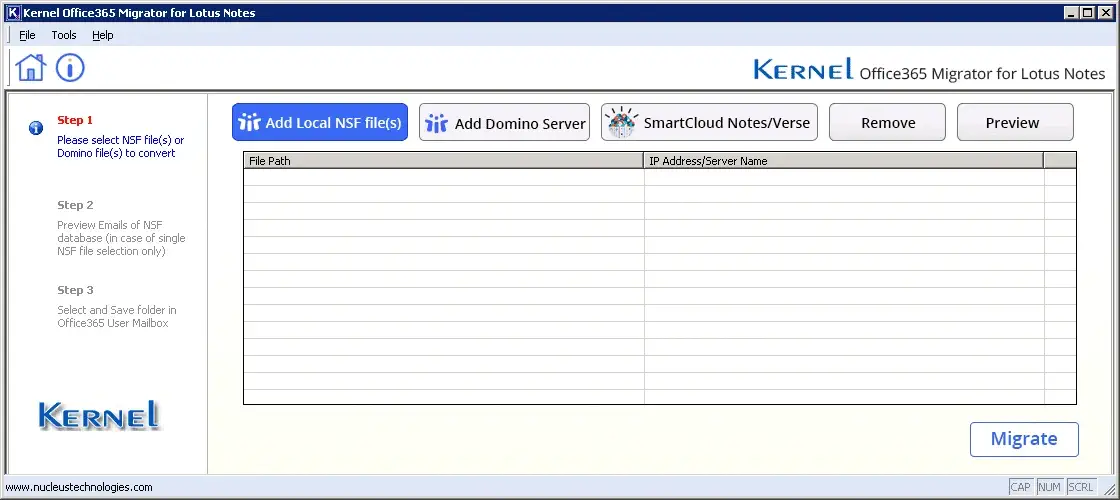This screenshot has height=500, width=1120.
Task: Click the blue Step 1 info icon
Action: 36,128
